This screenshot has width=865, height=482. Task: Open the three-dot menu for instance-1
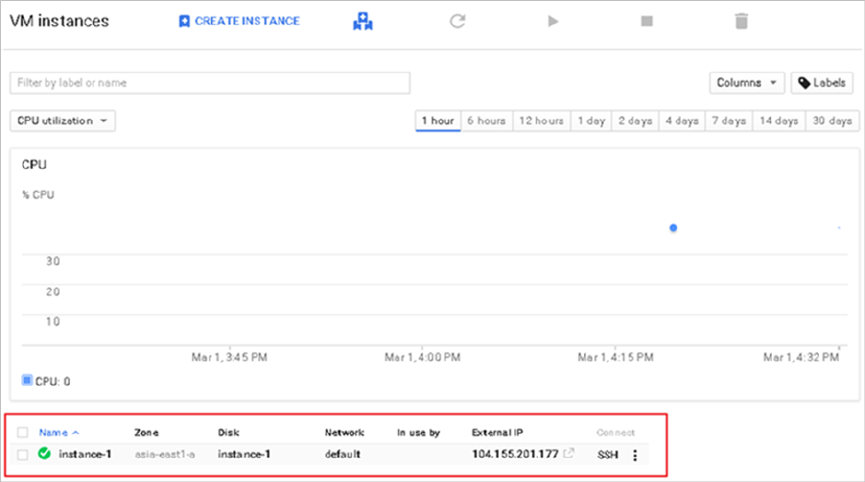point(635,455)
